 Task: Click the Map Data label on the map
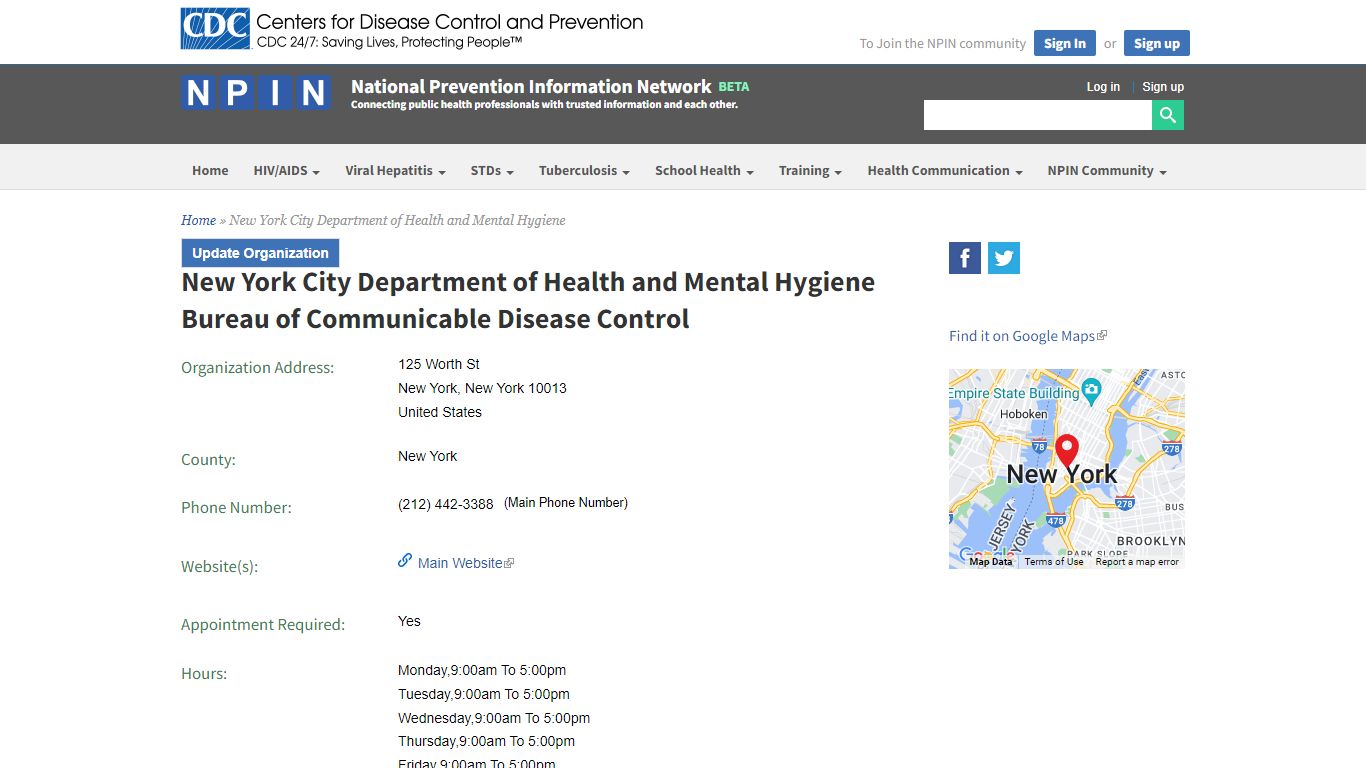[x=991, y=562]
